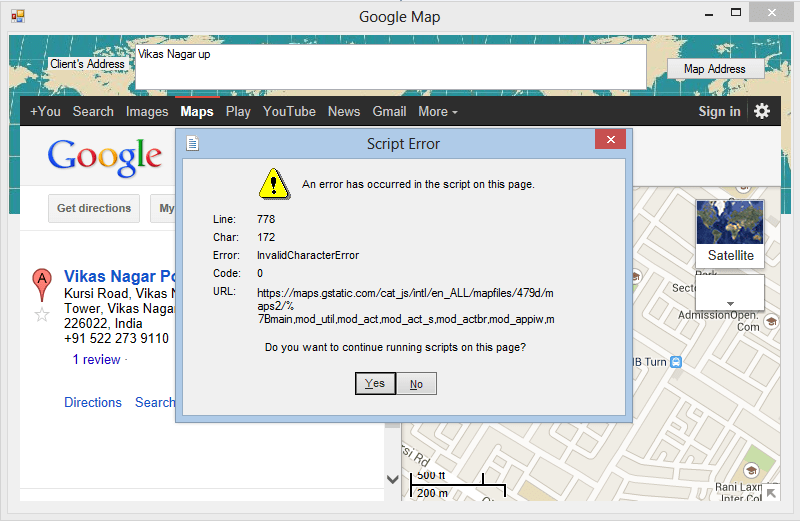Click the yellow warning triangle icon
The height and width of the screenshot is (521, 800).
point(274,184)
